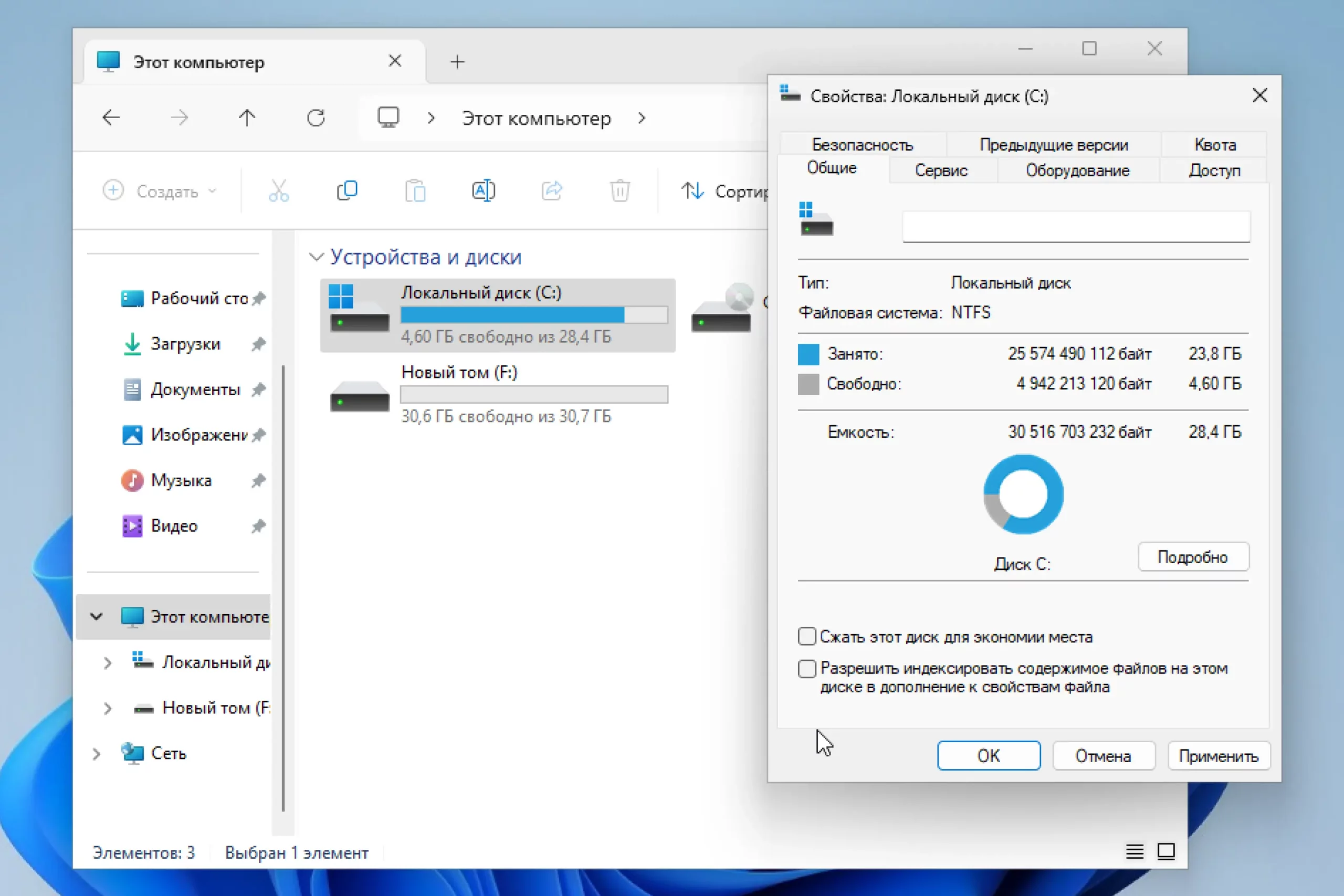Click the Back navigation arrow
Screen dimensions: 1344x896
pyautogui.click(x=111, y=118)
